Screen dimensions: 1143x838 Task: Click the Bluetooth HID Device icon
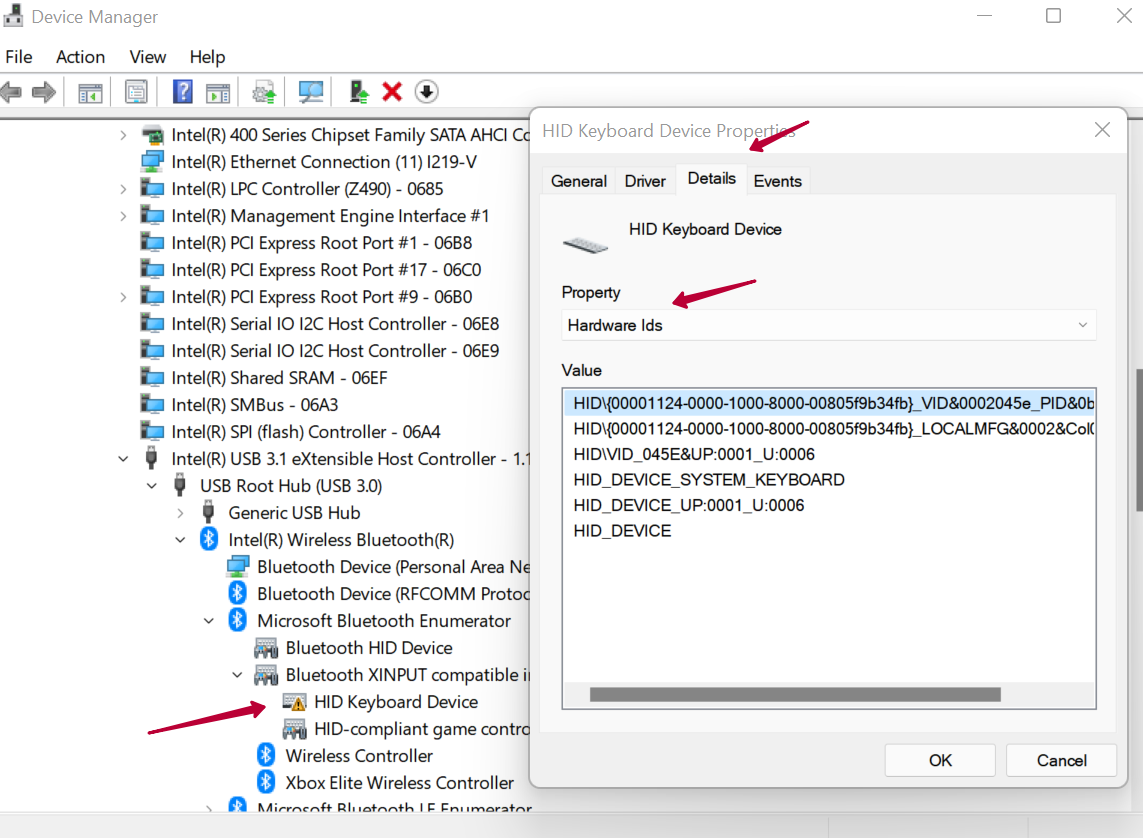(266, 648)
